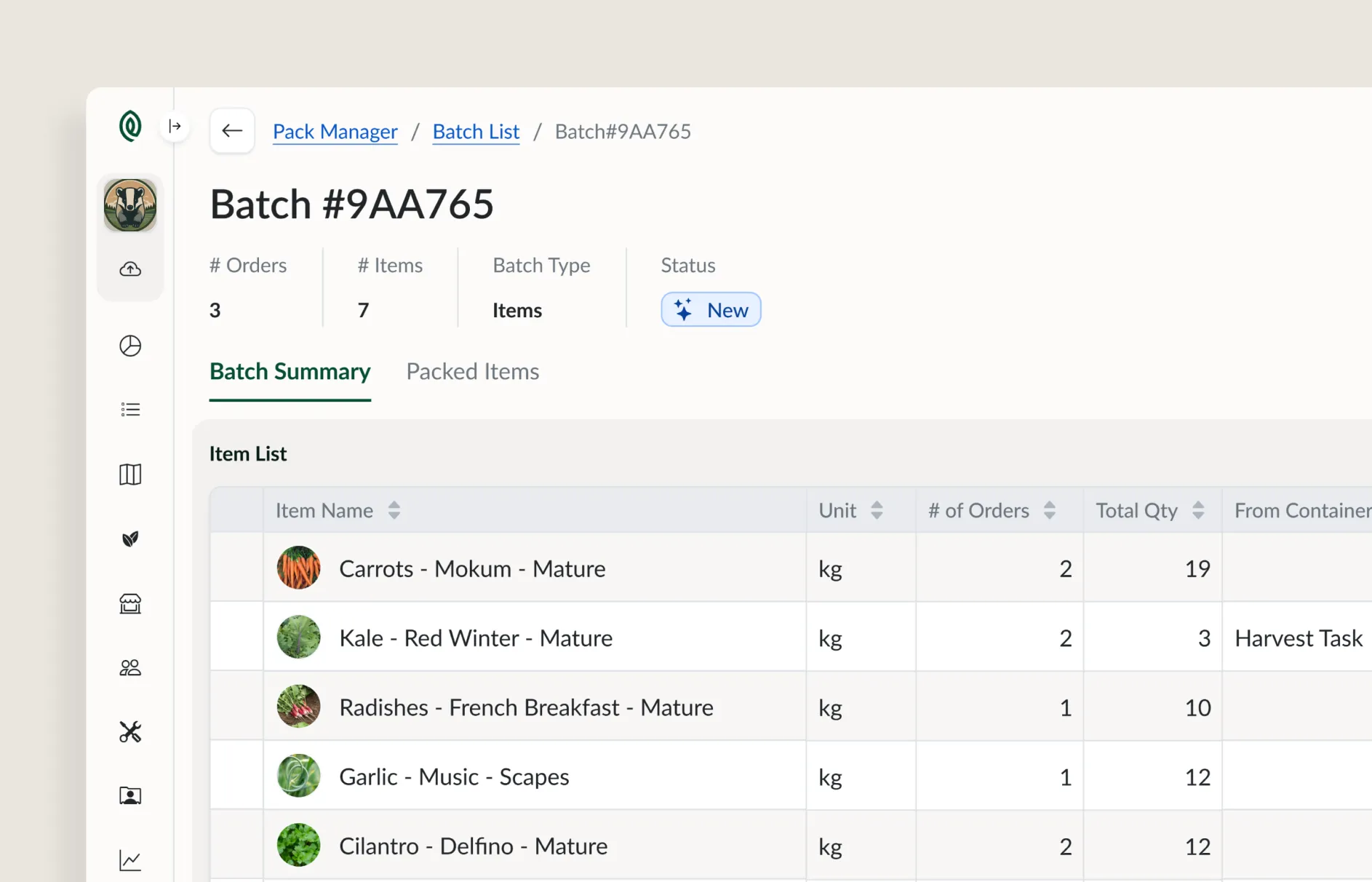Go to Batch List breadcrumb link
Screen dimensions: 1372x882
coord(476,132)
